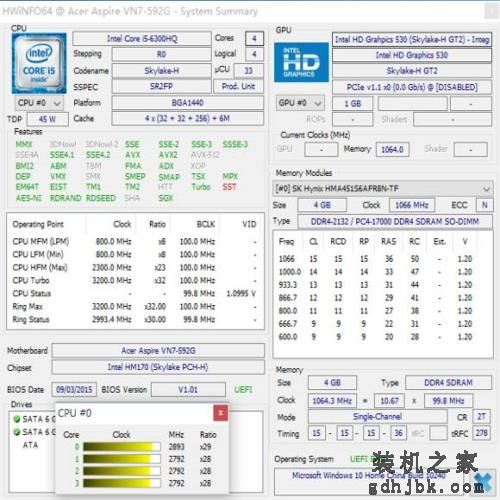
Task: Click the memory multiplier 10.67 field
Action: pyautogui.click(x=389, y=401)
